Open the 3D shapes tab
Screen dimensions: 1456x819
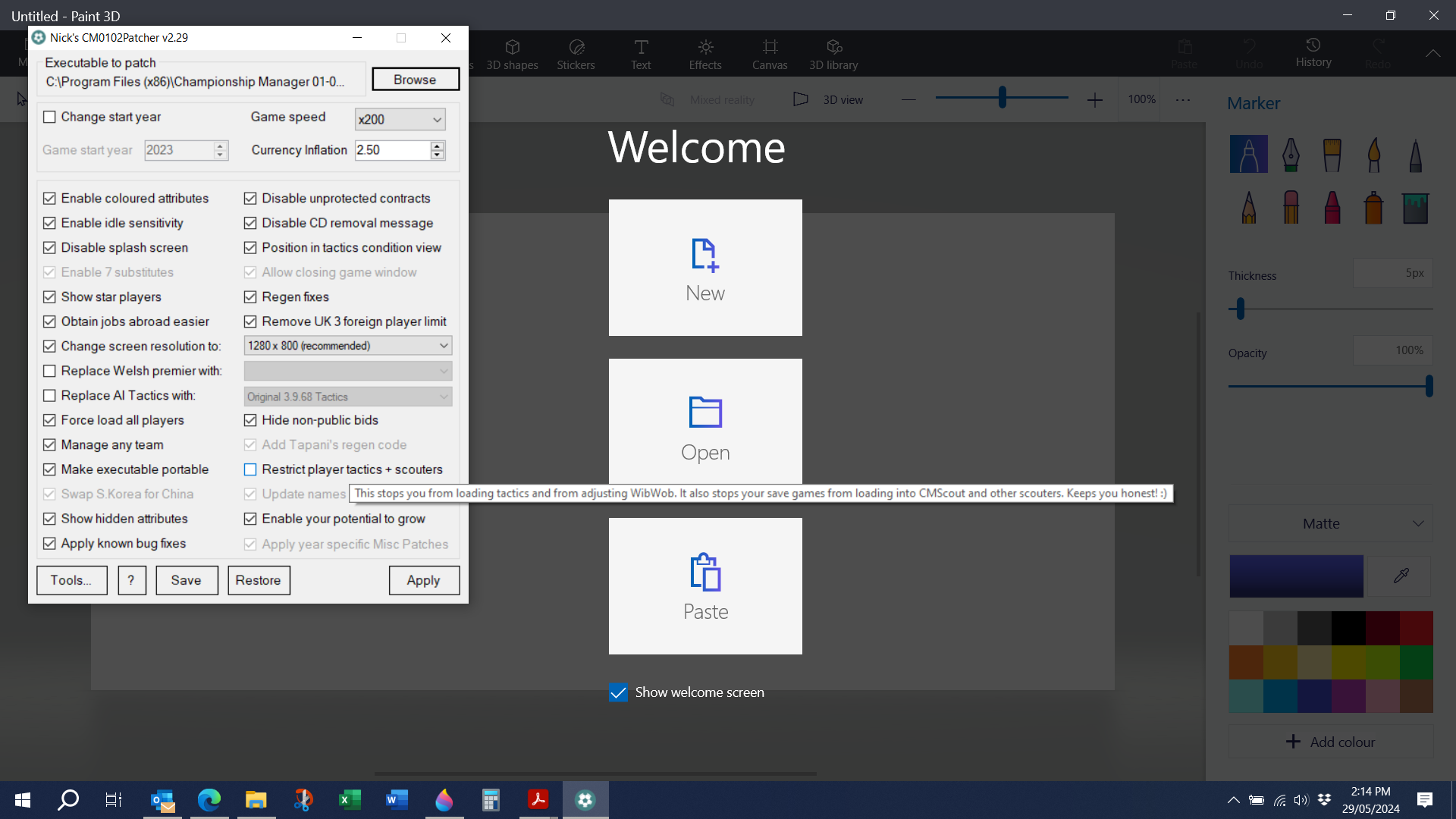pos(512,55)
